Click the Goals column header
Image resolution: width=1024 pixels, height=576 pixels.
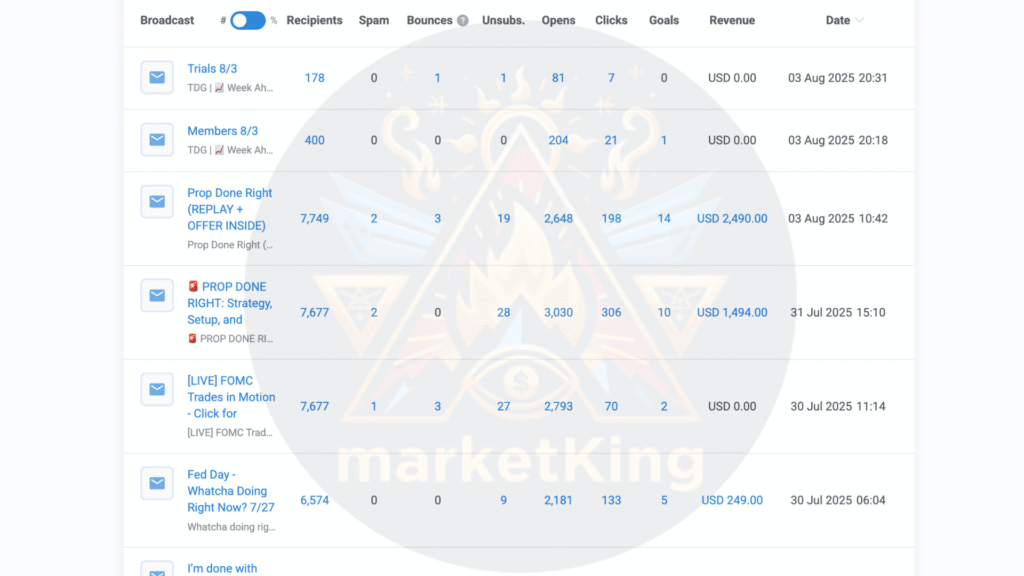(x=664, y=20)
